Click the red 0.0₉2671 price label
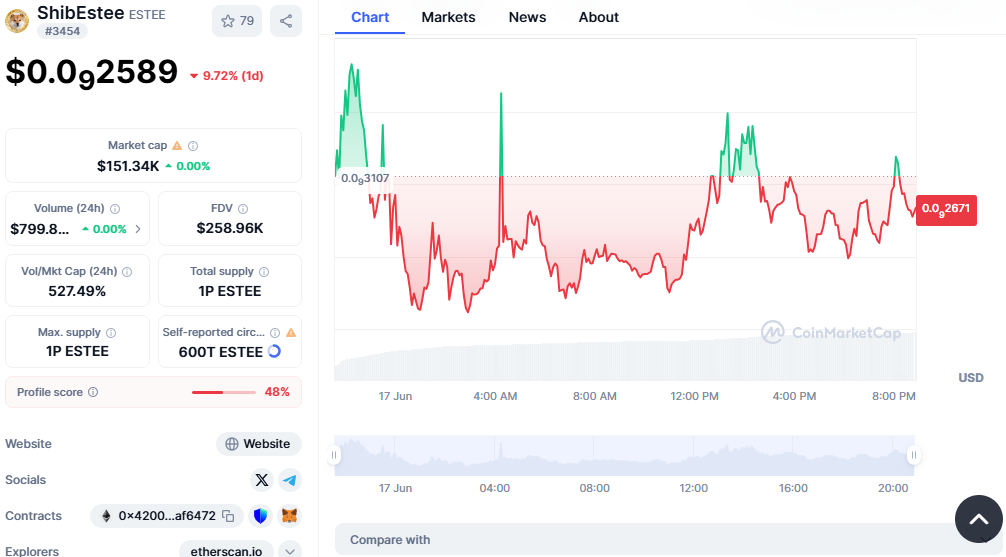 pos(946,210)
